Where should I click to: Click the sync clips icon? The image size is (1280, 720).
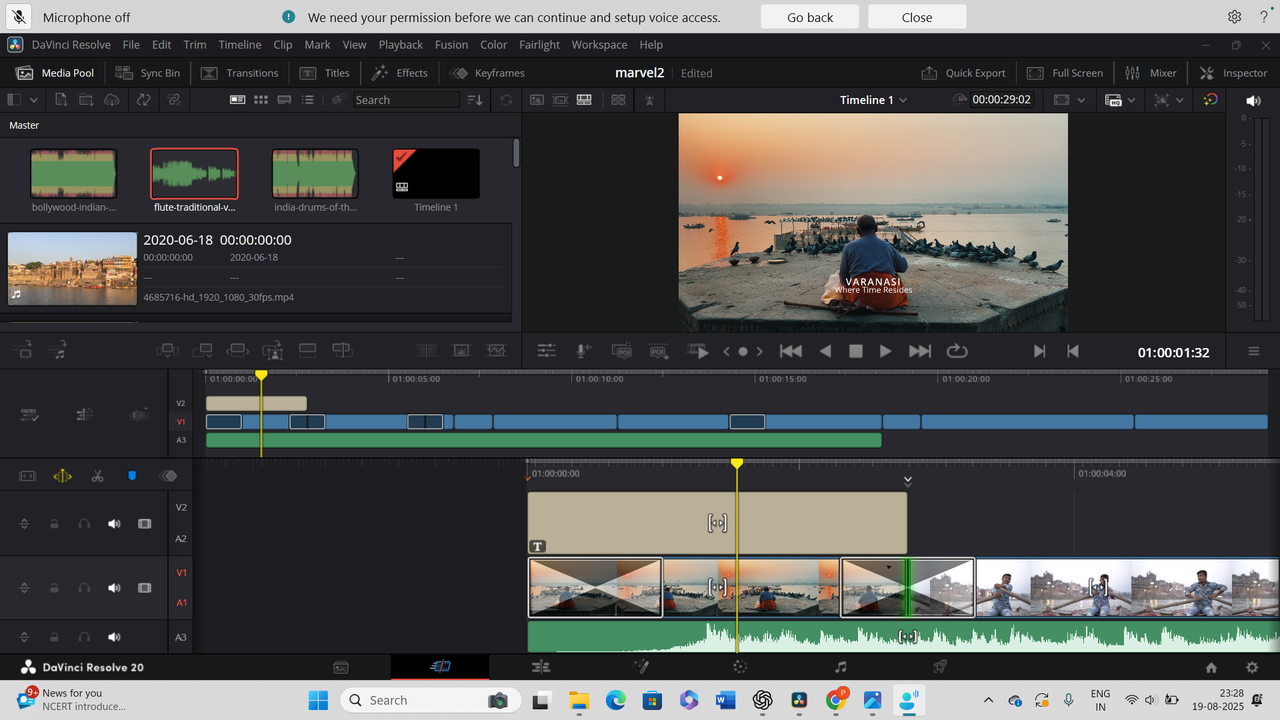(143, 100)
